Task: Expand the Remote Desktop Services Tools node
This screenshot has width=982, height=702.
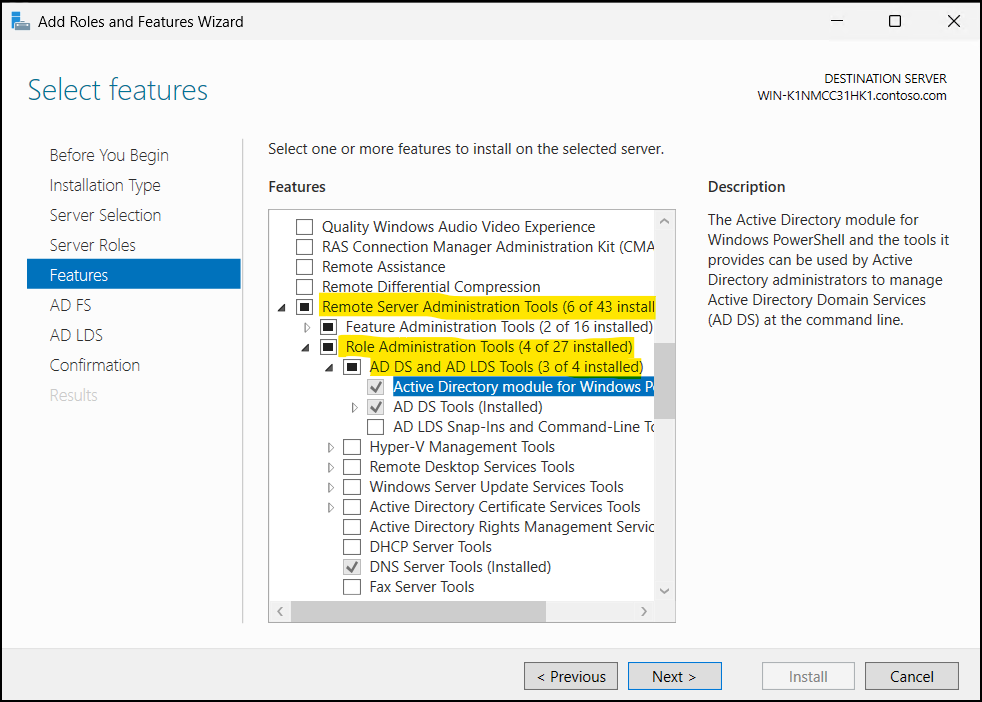Action: (x=328, y=466)
